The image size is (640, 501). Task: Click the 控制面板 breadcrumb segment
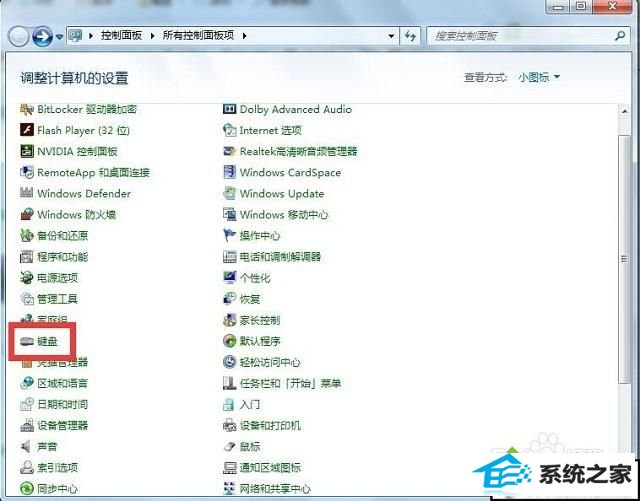tap(121, 36)
